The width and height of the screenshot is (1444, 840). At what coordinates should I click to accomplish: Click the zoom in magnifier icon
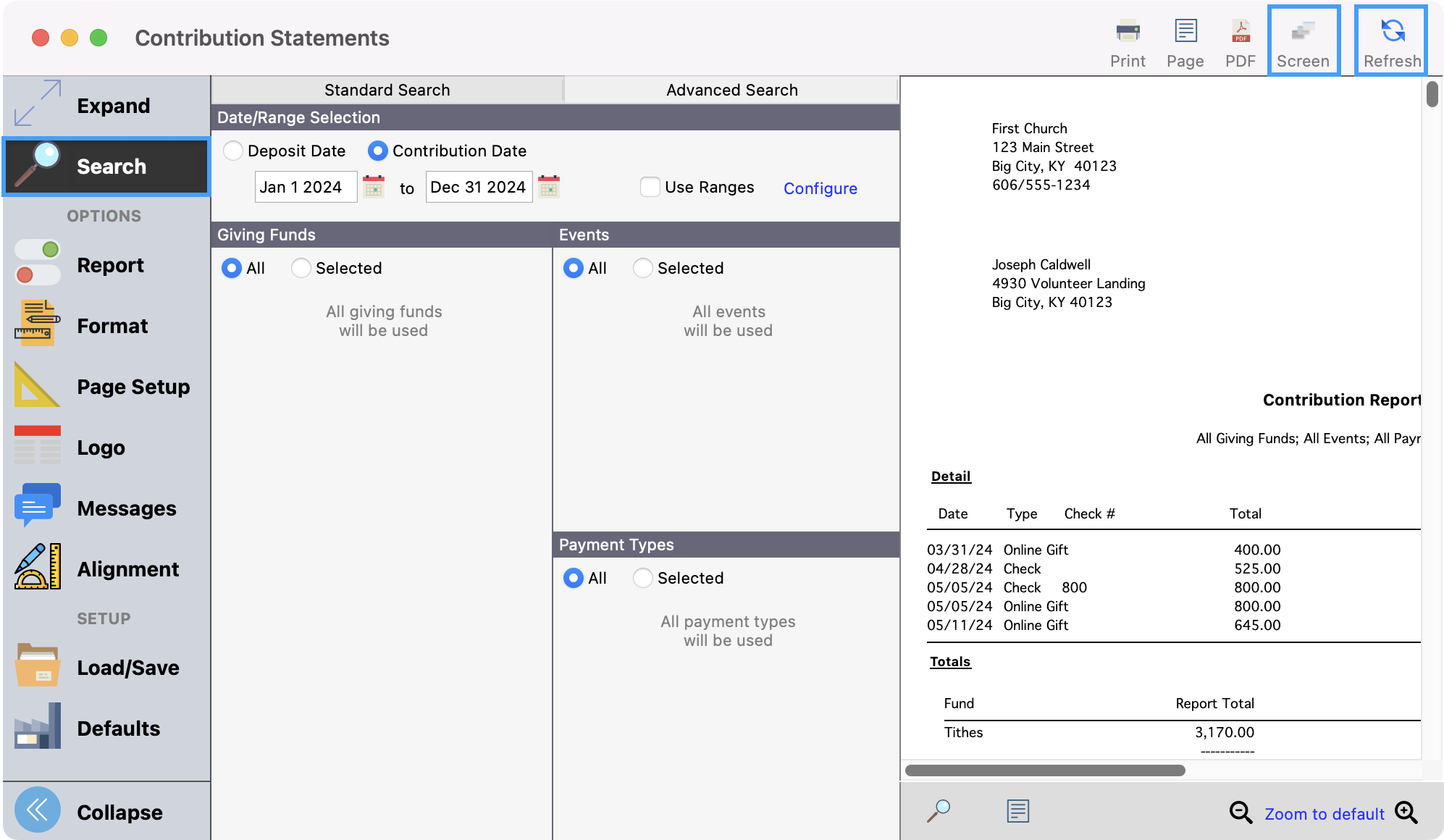[1406, 812]
